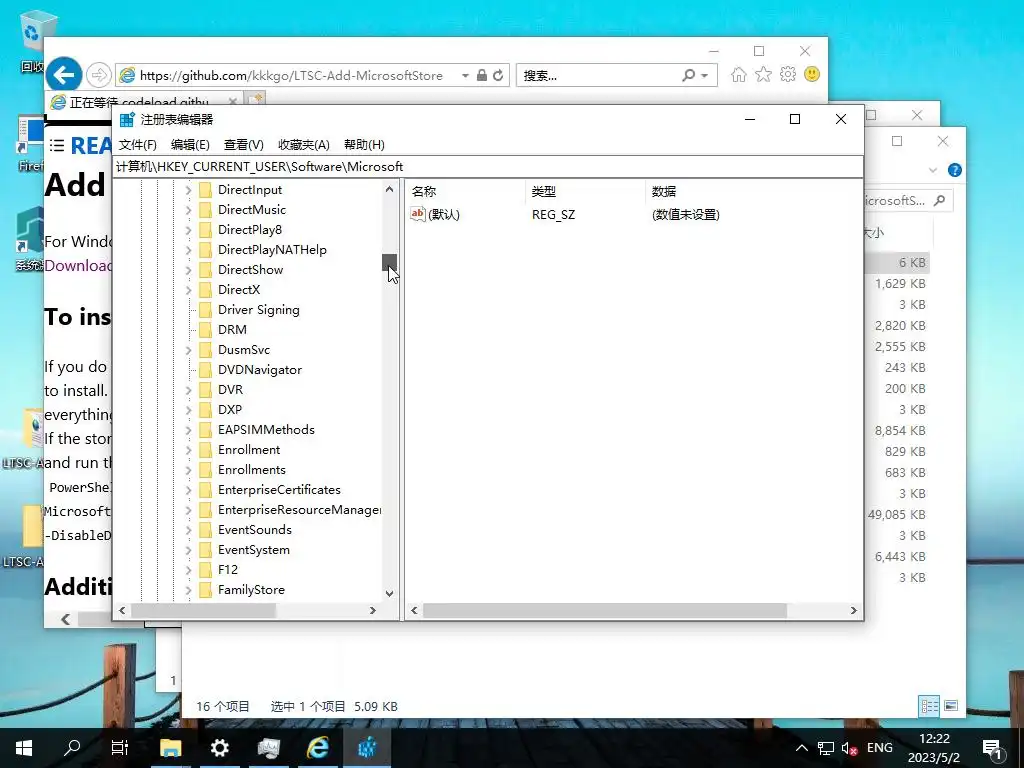
Task: Click the IE forward arrow button
Action: tap(99, 75)
